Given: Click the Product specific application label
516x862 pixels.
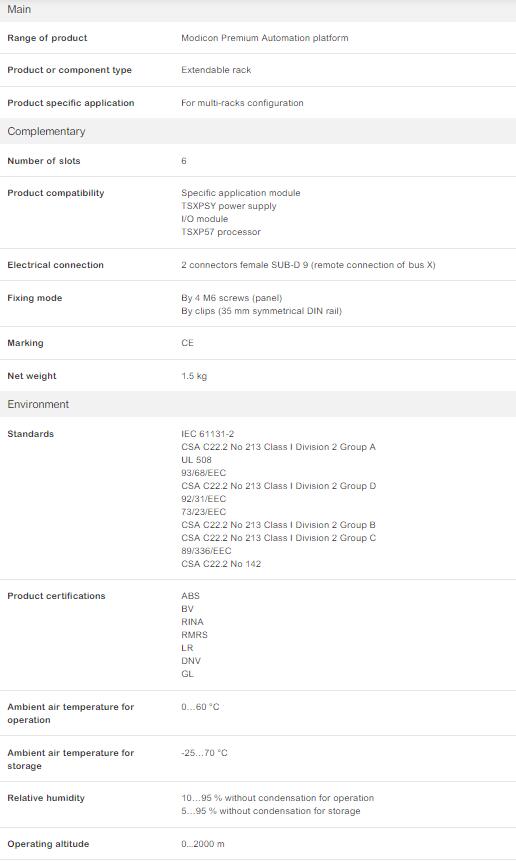Looking at the screenshot, I should tap(71, 103).
